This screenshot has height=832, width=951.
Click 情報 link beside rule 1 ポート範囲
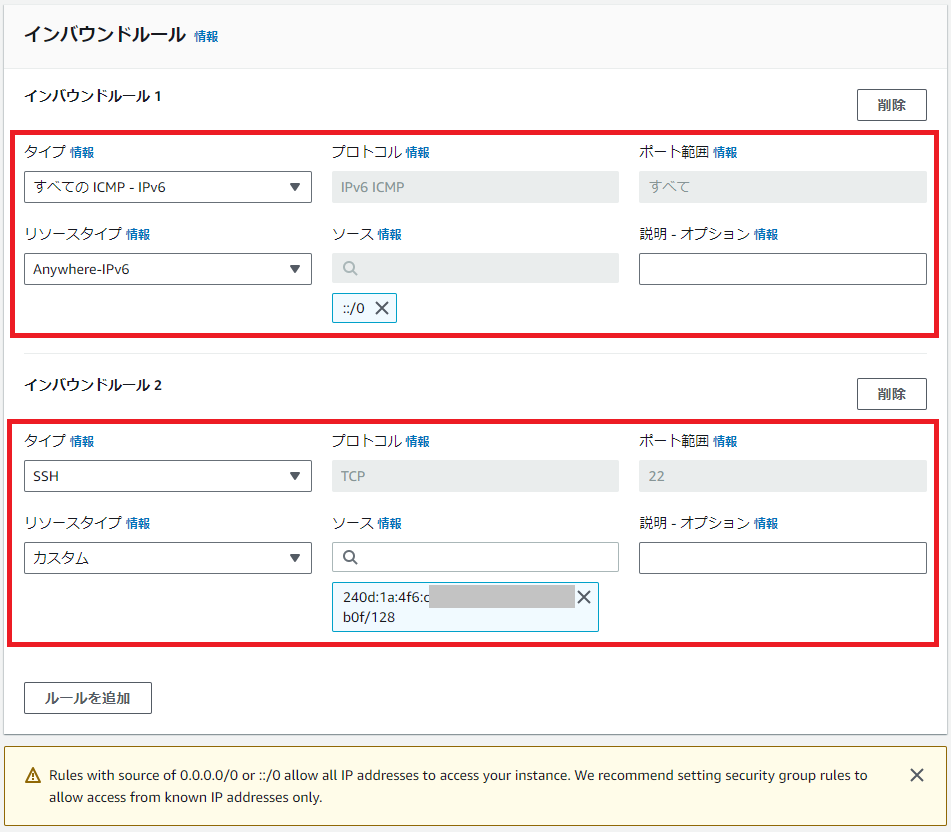[725, 153]
